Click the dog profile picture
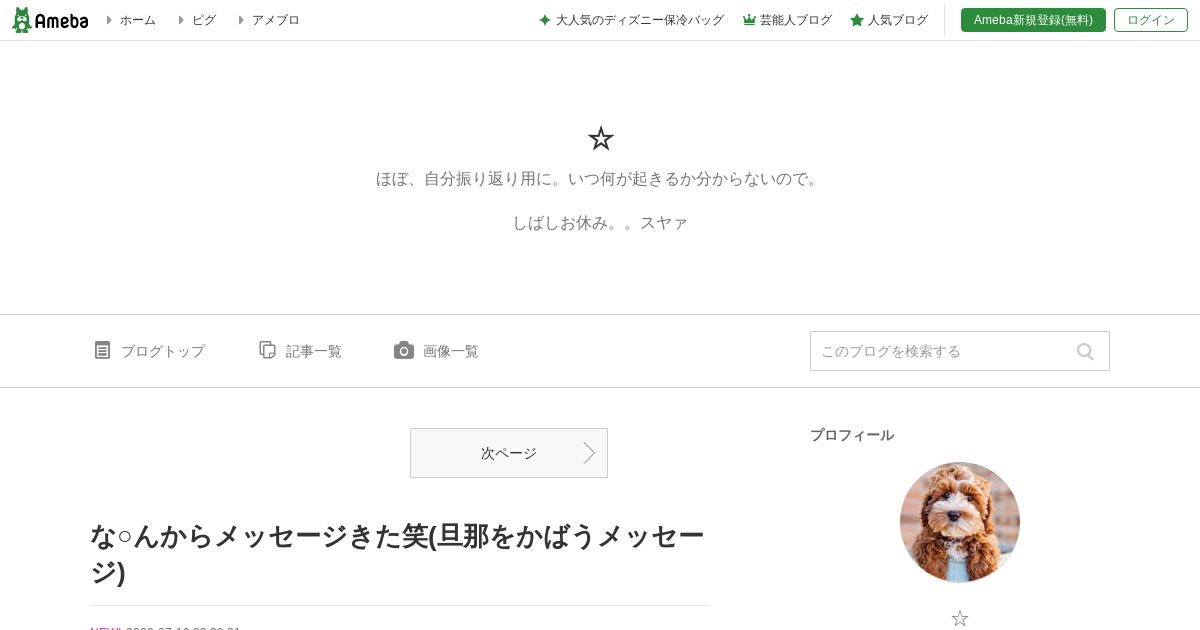Screen dimensions: 1200x630 pos(960,522)
